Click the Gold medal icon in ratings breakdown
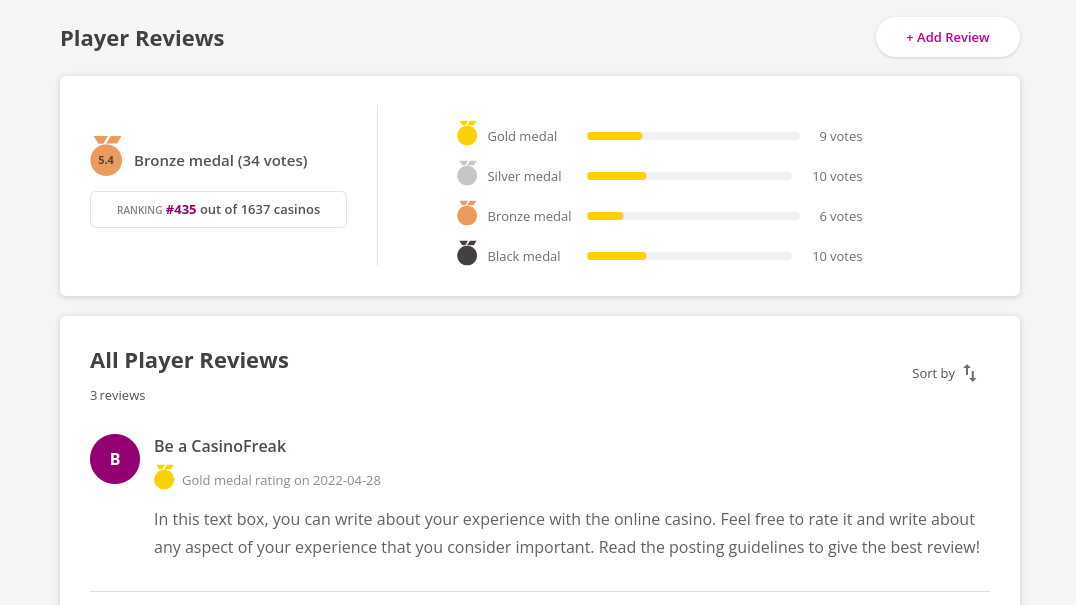The width and height of the screenshot is (1076, 605). [x=467, y=134]
